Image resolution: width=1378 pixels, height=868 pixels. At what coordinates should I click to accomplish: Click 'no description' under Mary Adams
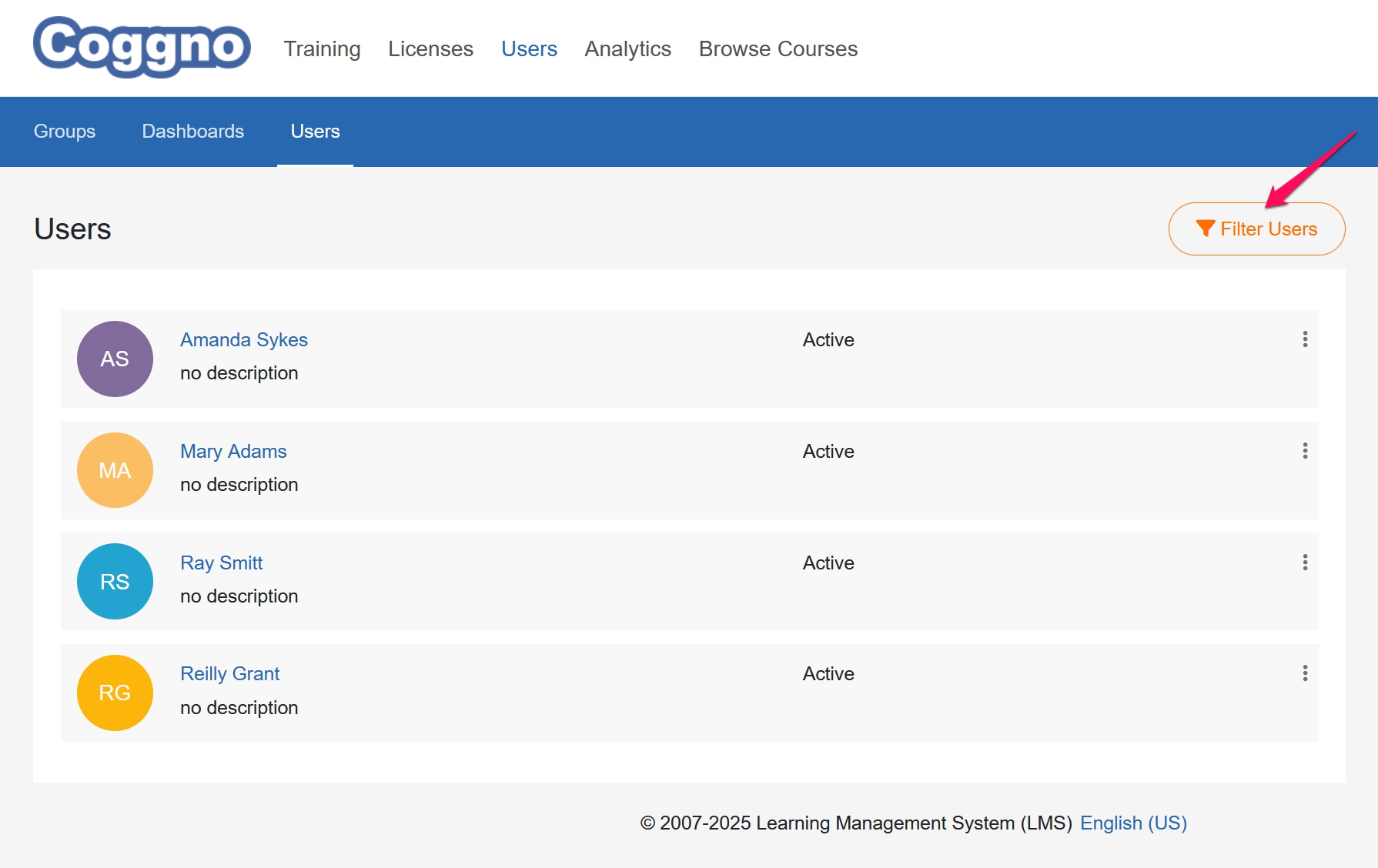click(239, 485)
